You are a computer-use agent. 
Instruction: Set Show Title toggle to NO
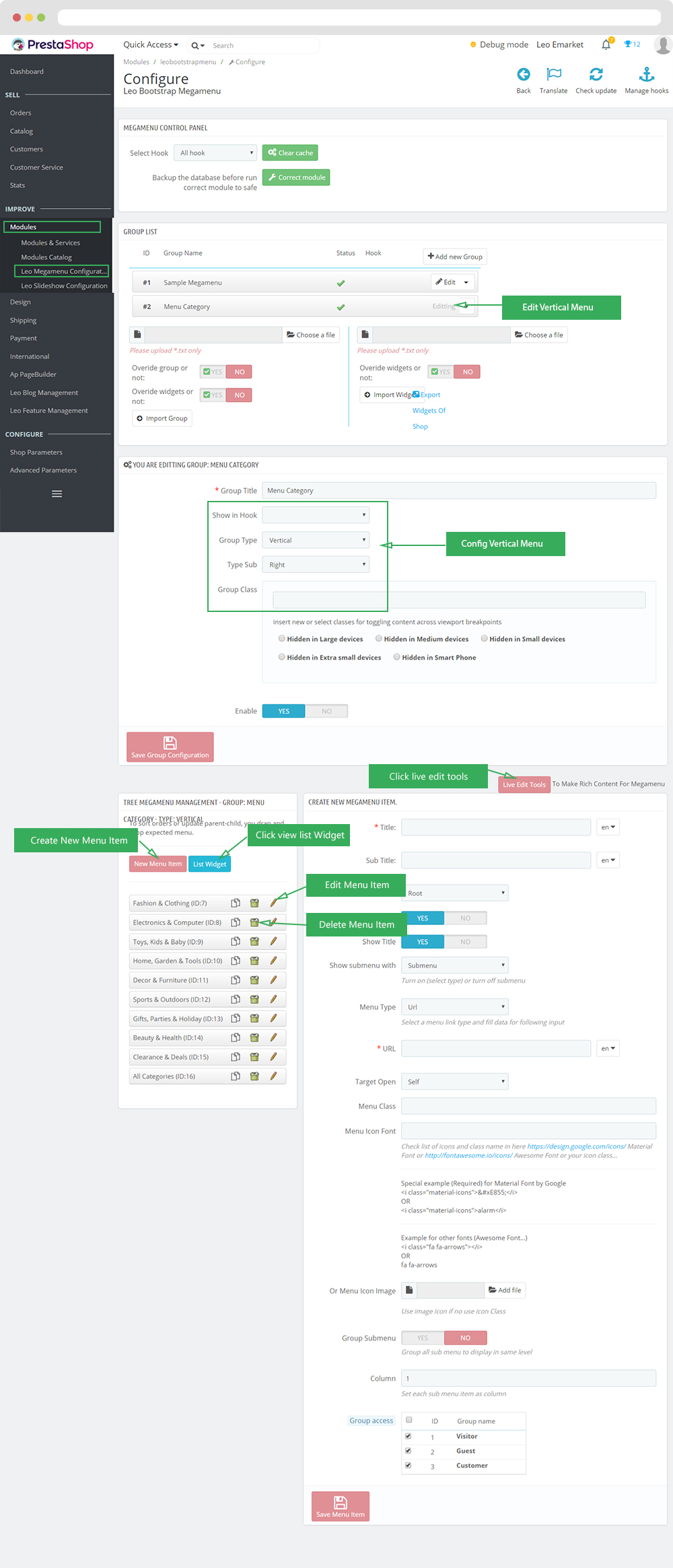(x=465, y=942)
